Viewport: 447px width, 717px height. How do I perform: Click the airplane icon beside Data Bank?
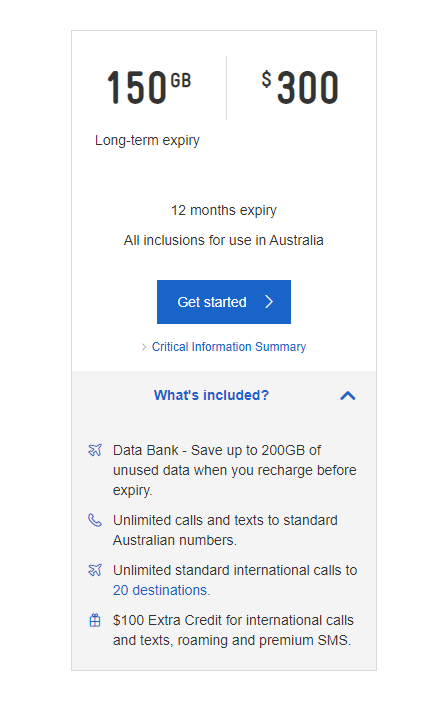click(x=95, y=450)
